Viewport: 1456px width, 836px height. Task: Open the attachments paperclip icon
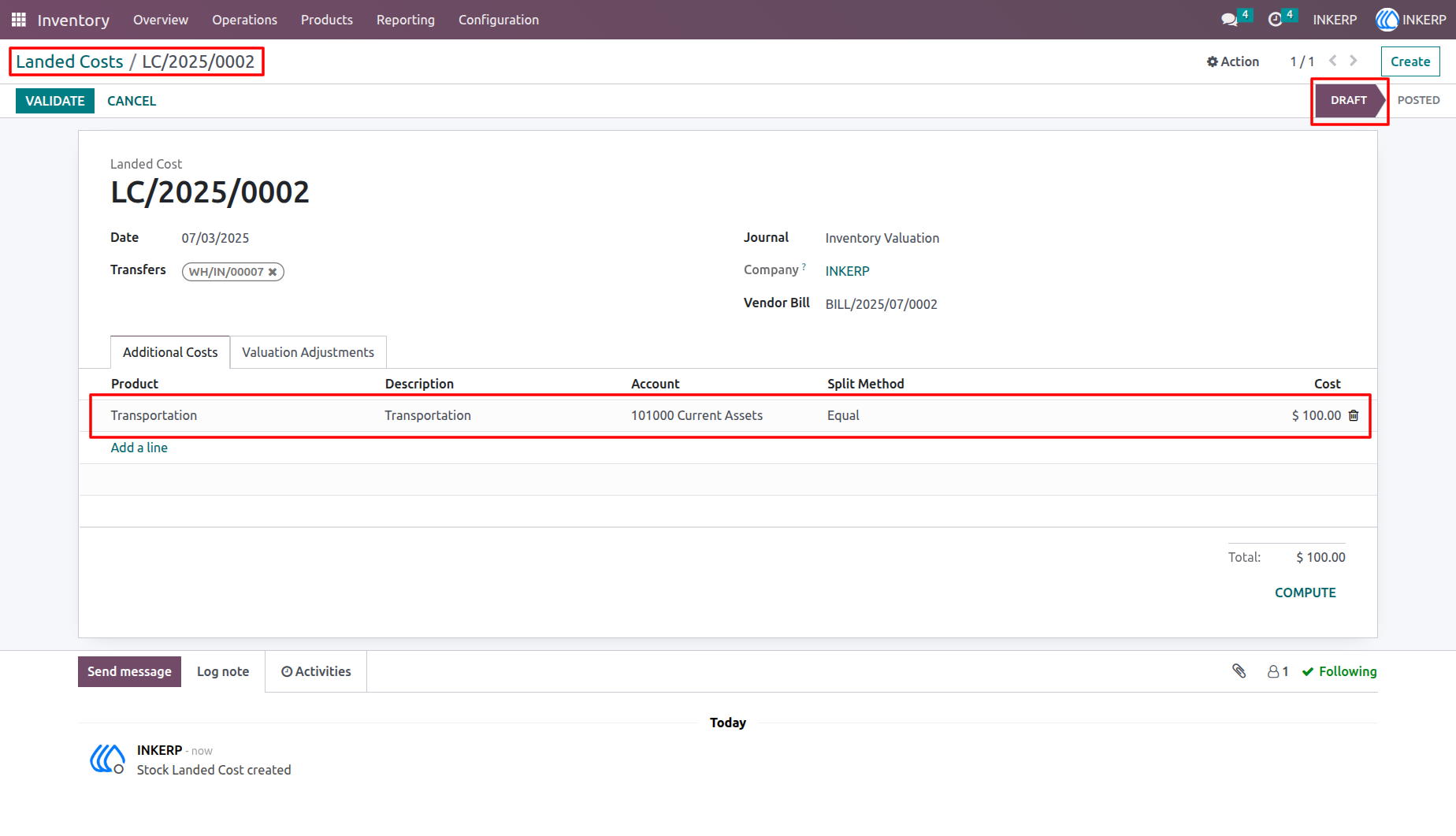1239,671
